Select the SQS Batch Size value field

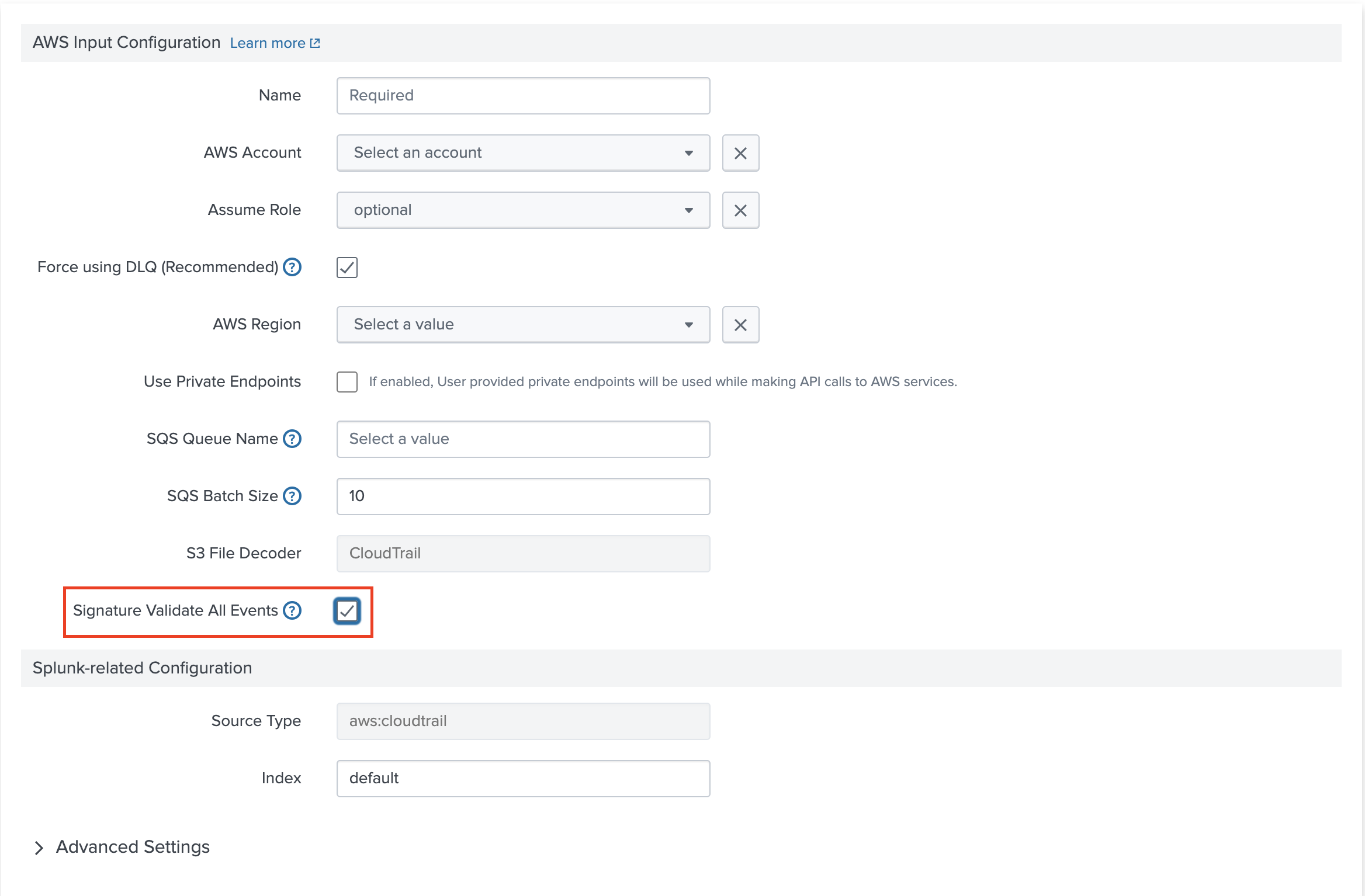click(x=522, y=496)
